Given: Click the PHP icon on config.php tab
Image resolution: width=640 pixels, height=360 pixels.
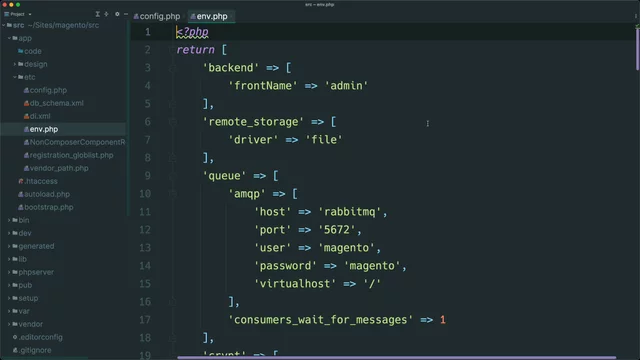Looking at the screenshot, I should [x=136, y=17].
